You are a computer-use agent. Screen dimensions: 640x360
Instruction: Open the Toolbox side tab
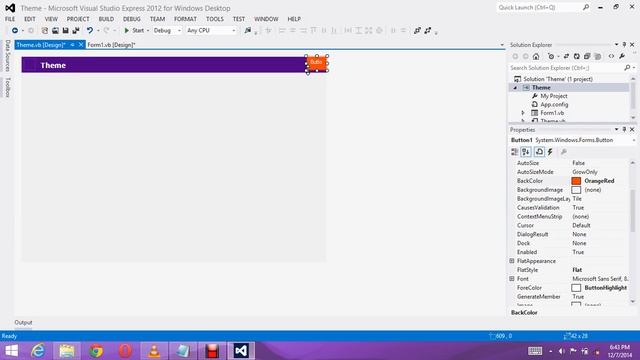(7, 87)
